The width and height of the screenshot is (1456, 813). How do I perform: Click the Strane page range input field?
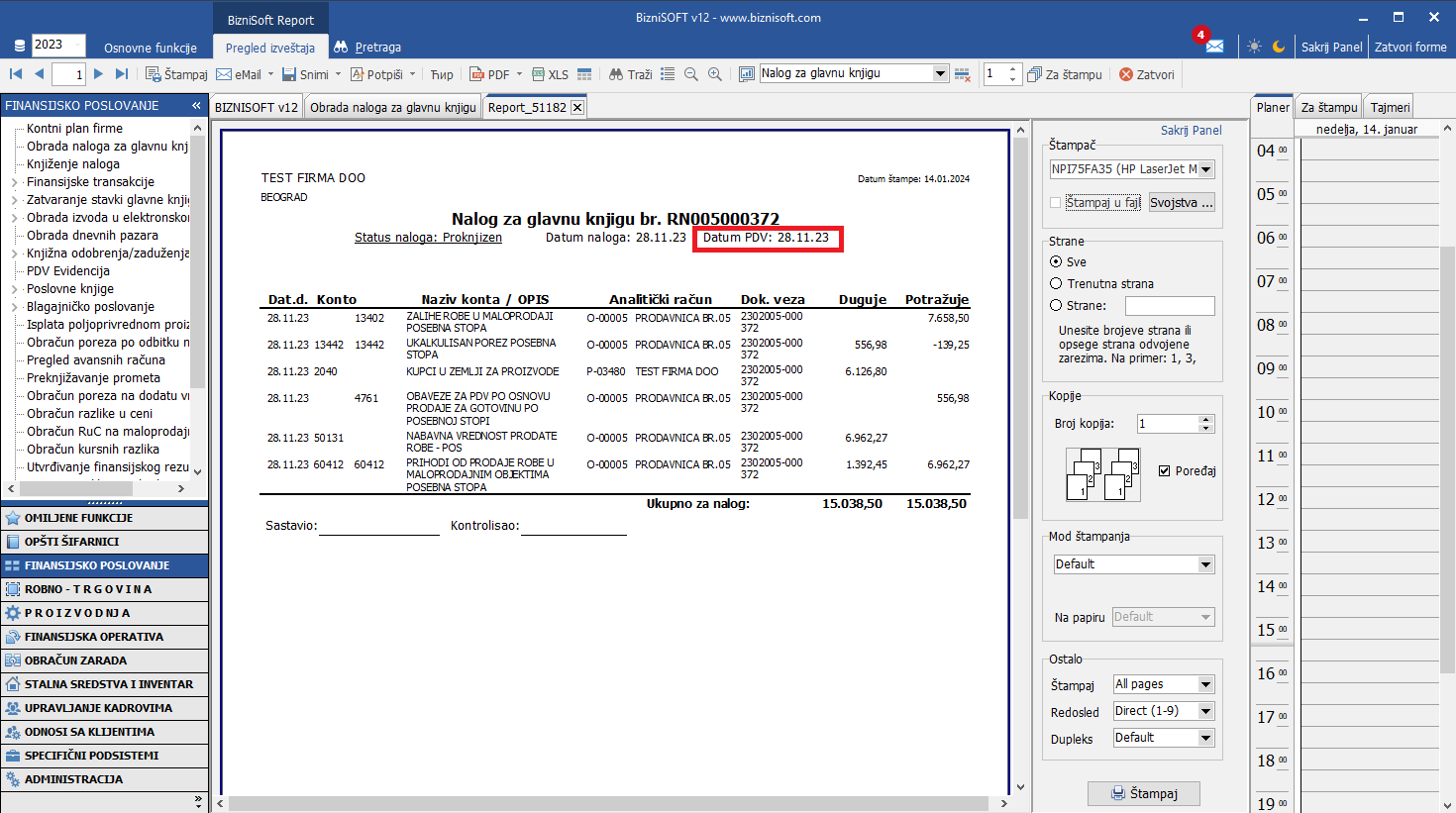pyautogui.click(x=1169, y=306)
